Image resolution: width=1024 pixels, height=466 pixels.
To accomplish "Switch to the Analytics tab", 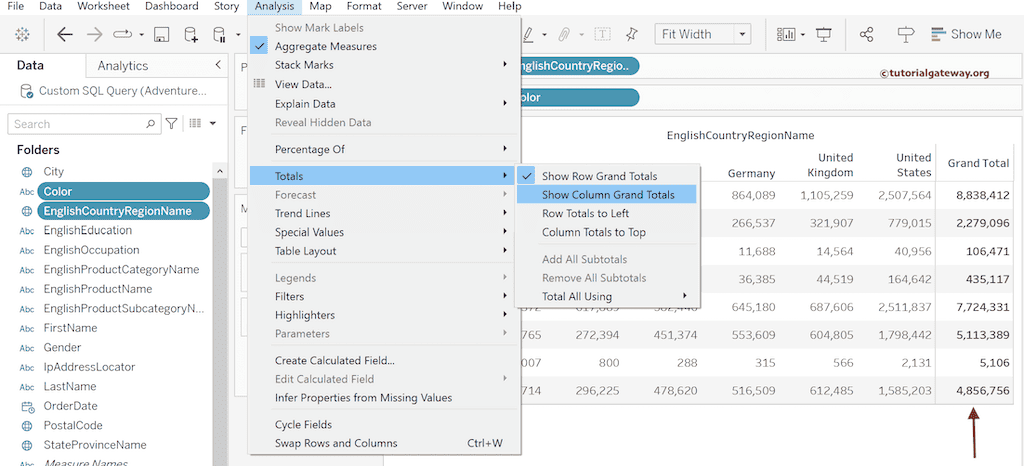I will click(123, 65).
